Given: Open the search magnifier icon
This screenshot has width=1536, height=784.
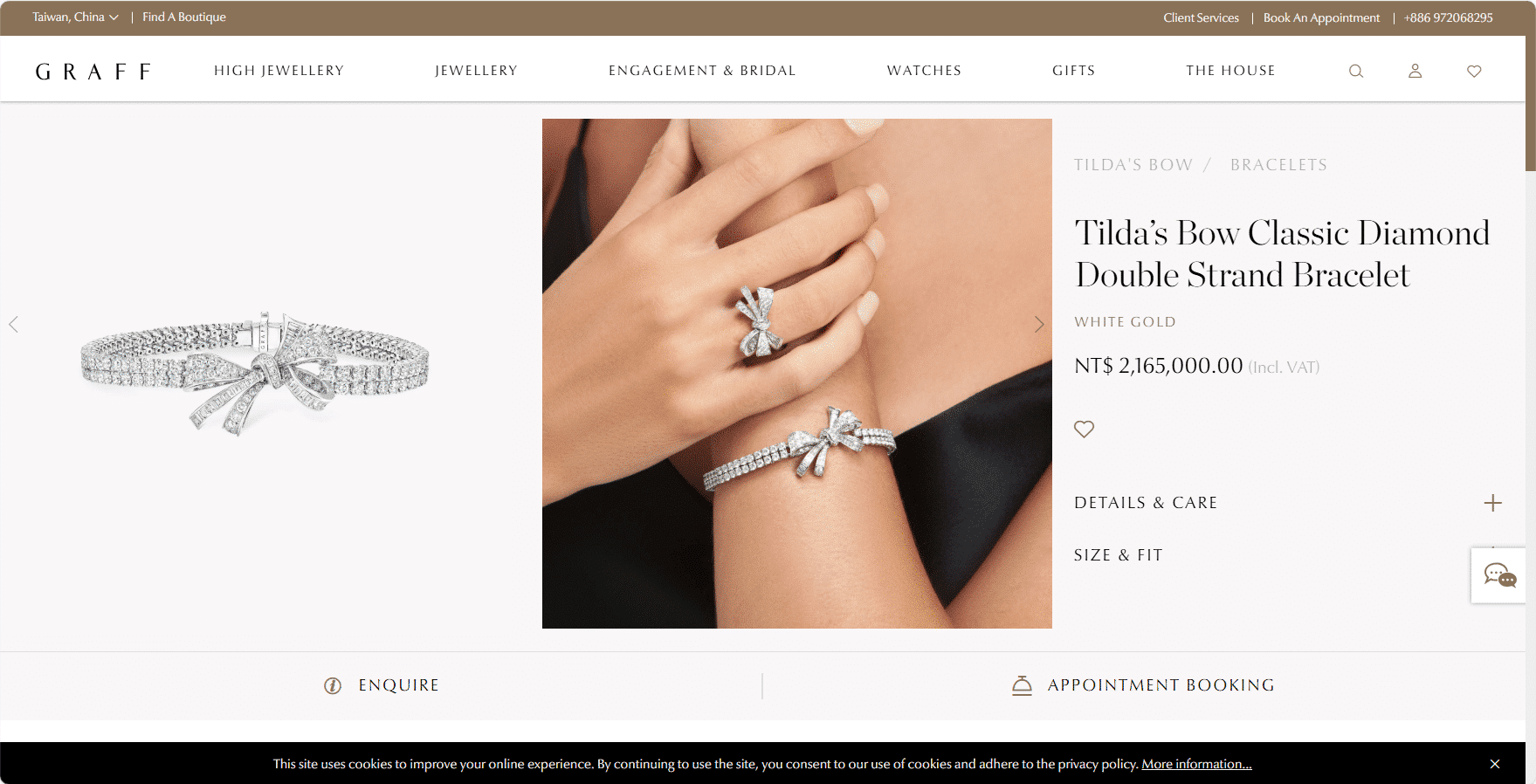Looking at the screenshot, I should point(1356,71).
